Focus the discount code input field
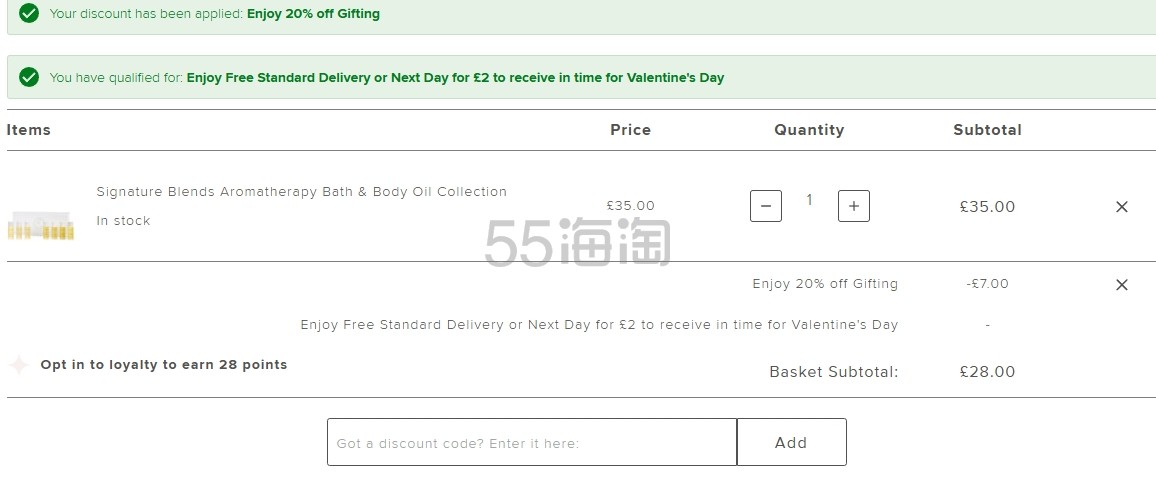Screen dimensions: 1156x484 tap(532, 442)
